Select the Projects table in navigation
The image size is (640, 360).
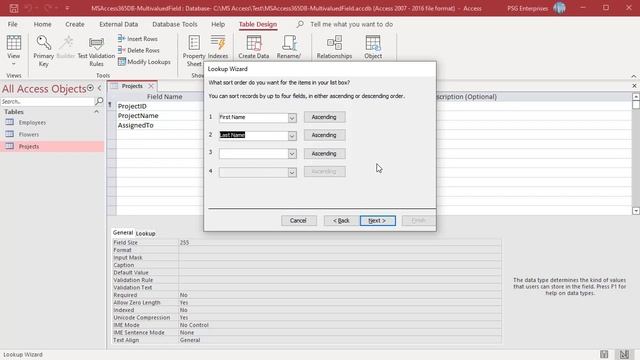[52, 147]
